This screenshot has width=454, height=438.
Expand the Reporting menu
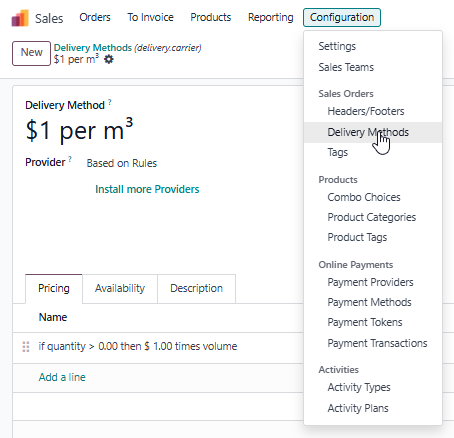coord(271,17)
